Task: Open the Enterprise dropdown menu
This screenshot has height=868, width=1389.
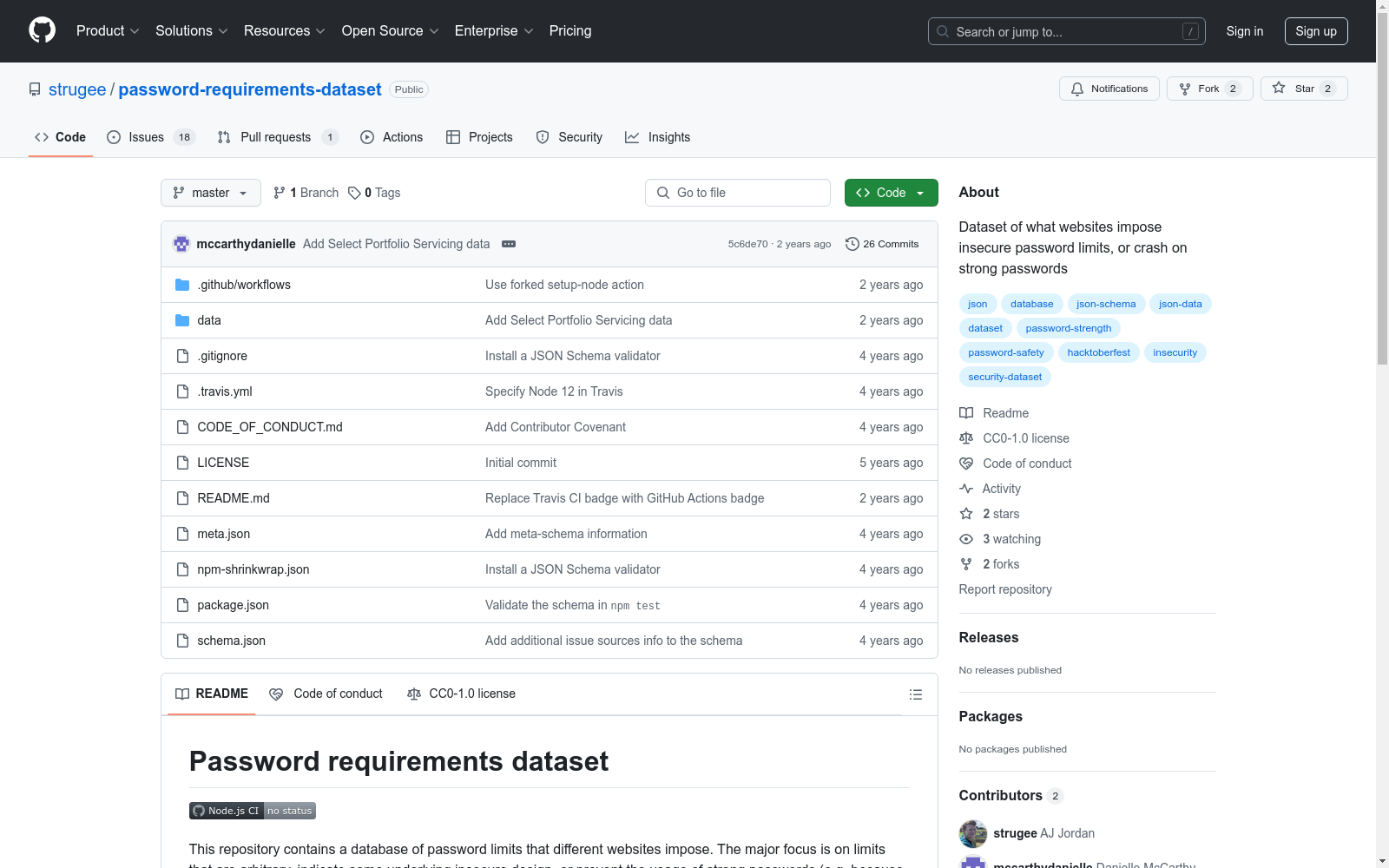Action: click(x=494, y=31)
